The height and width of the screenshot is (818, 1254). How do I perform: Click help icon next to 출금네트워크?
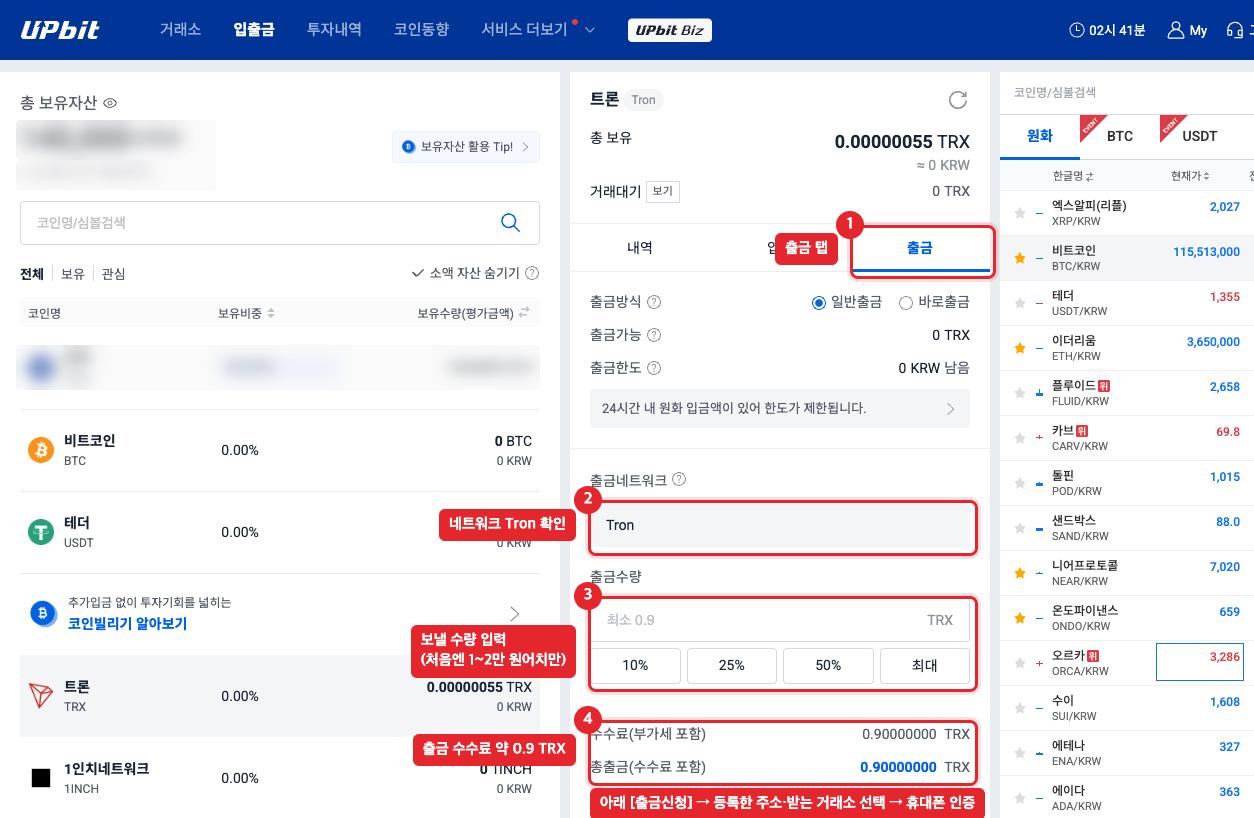[x=679, y=479]
